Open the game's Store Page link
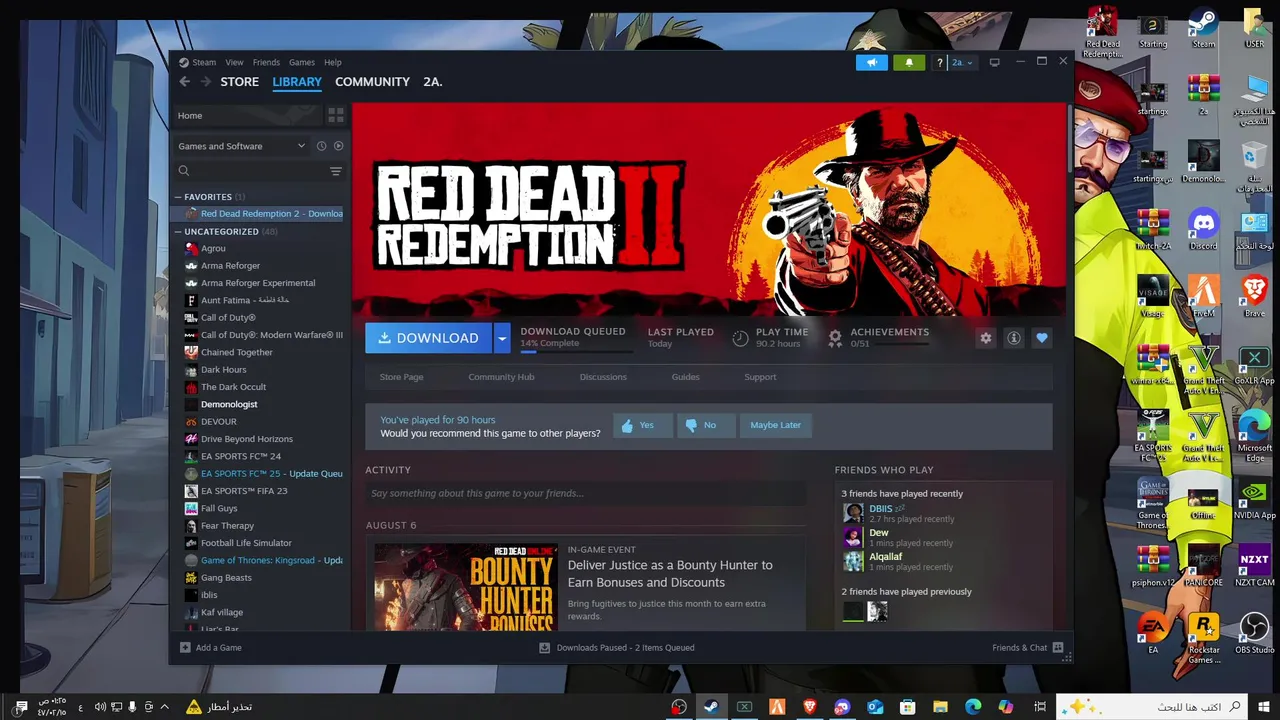The image size is (1280, 720). pyautogui.click(x=401, y=377)
